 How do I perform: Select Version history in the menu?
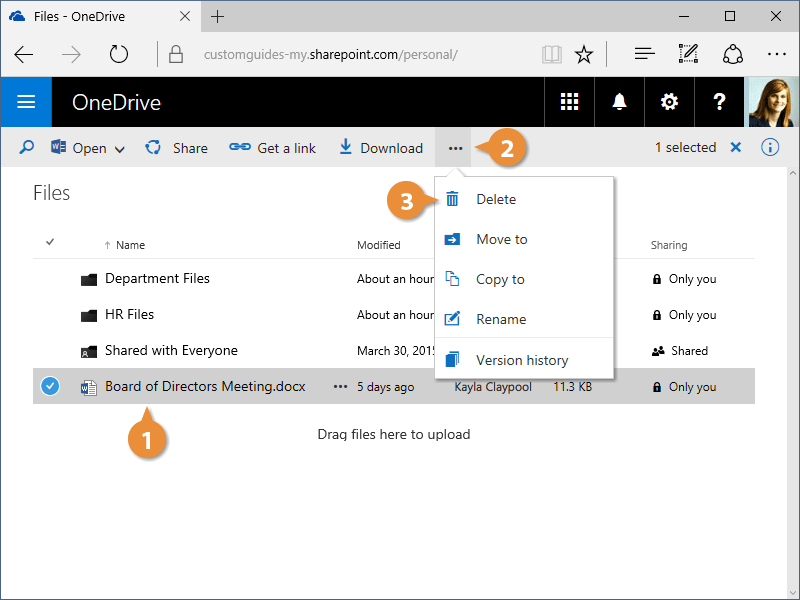pyautogui.click(x=521, y=360)
